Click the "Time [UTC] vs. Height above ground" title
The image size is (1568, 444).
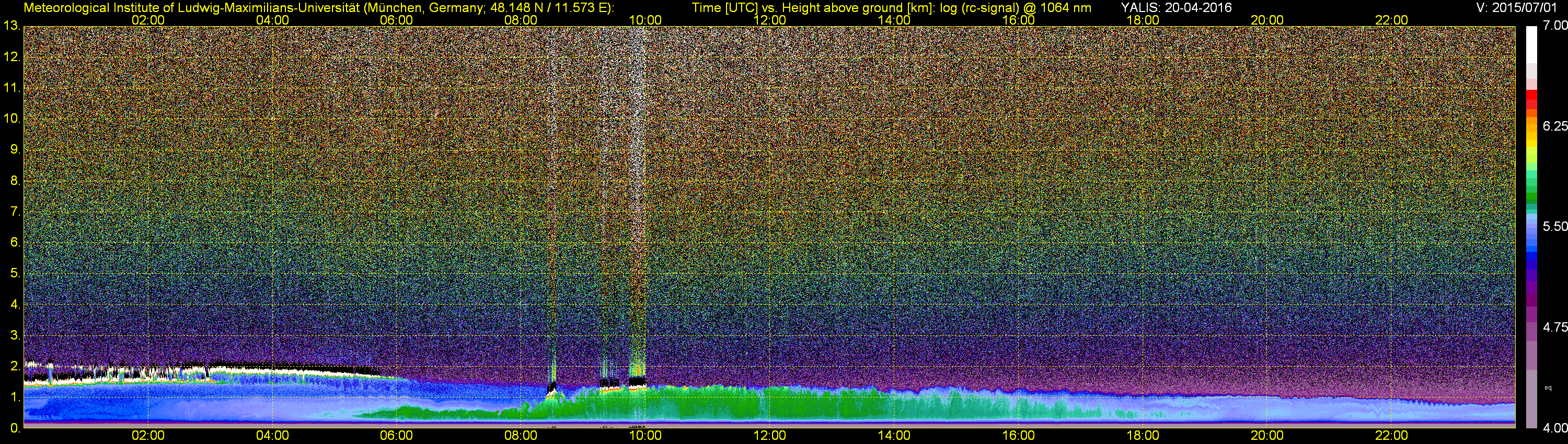click(891, 7)
